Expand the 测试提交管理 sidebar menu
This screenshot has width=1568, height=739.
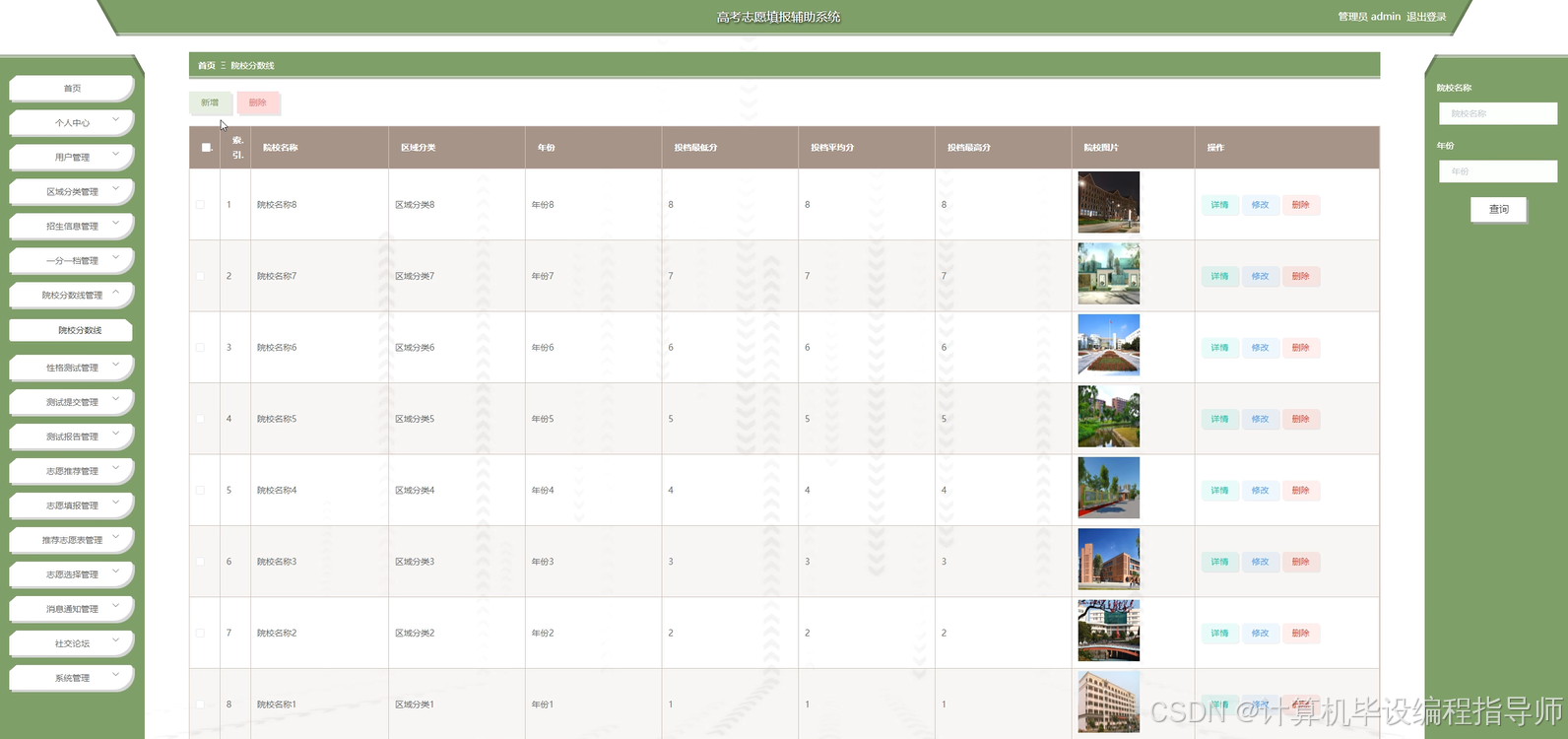[x=72, y=402]
